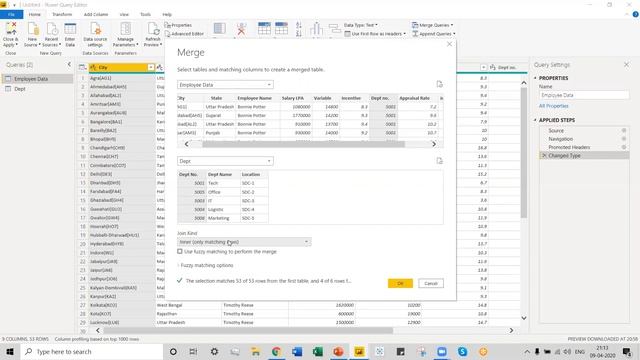Click the Split Column ribbon icon
Image resolution: width=640 pixels, height=360 pixels.
pyautogui.click(x=316, y=29)
